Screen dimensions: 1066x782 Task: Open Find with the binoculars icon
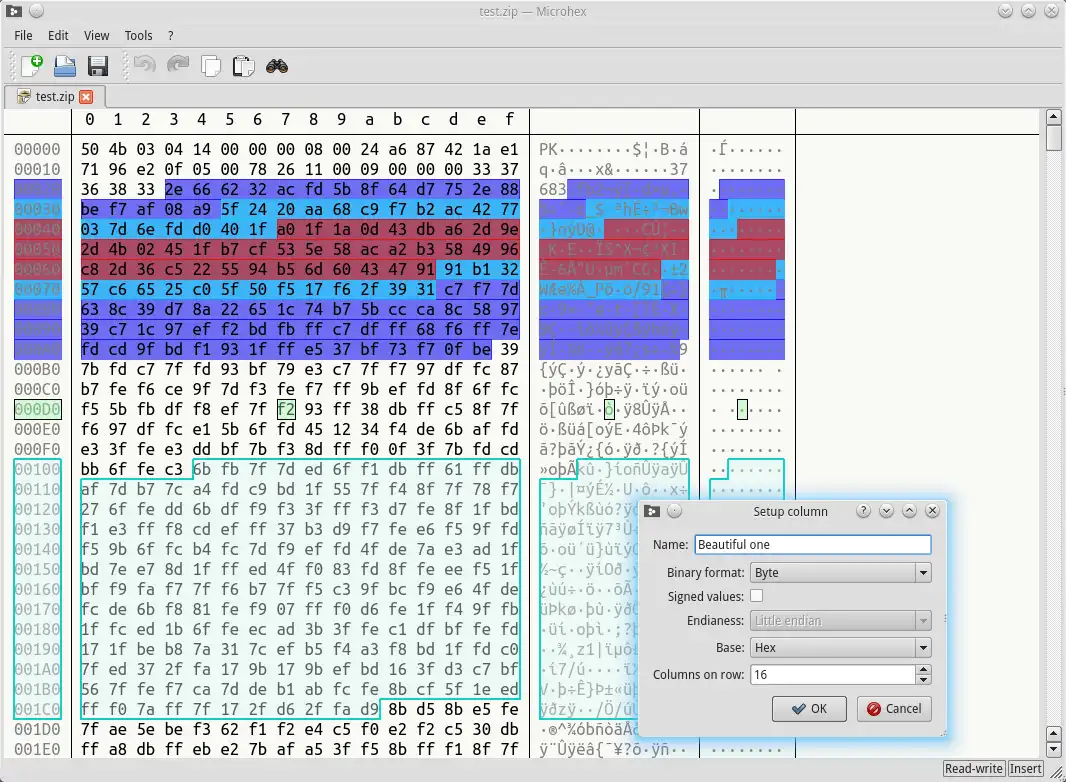pyautogui.click(x=277, y=66)
